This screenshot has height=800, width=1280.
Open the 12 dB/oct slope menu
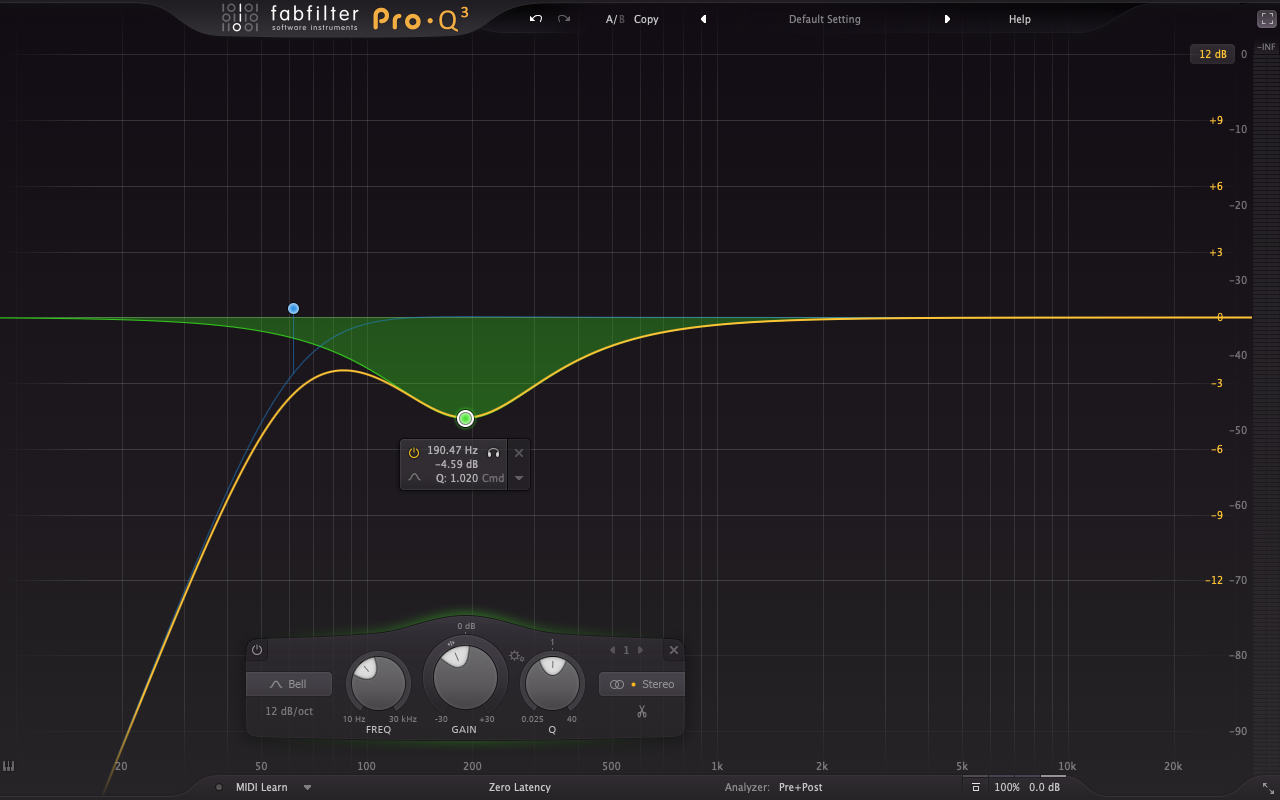[x=289, y=711]
